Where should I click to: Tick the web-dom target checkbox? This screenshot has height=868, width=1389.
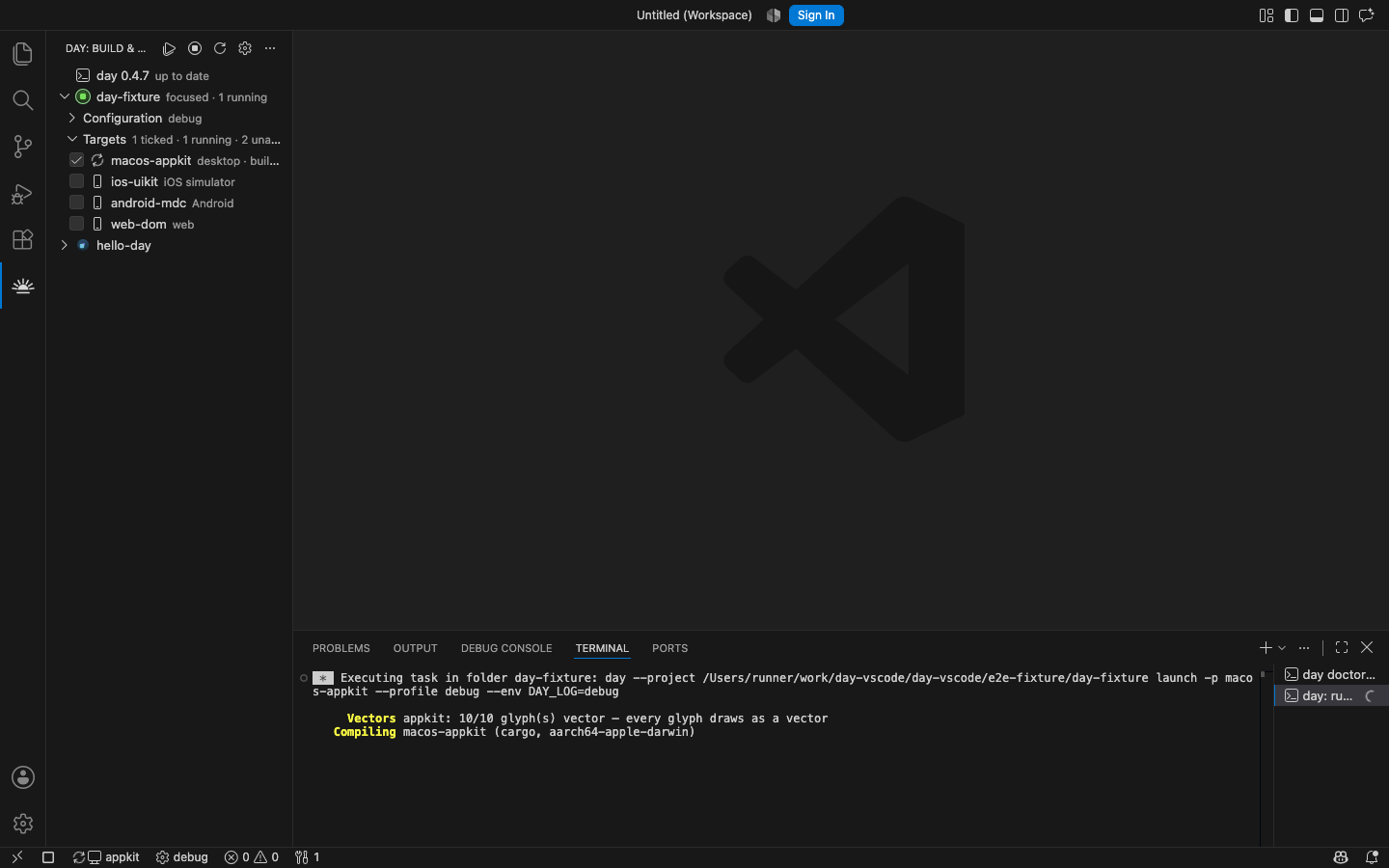point(77,224)
